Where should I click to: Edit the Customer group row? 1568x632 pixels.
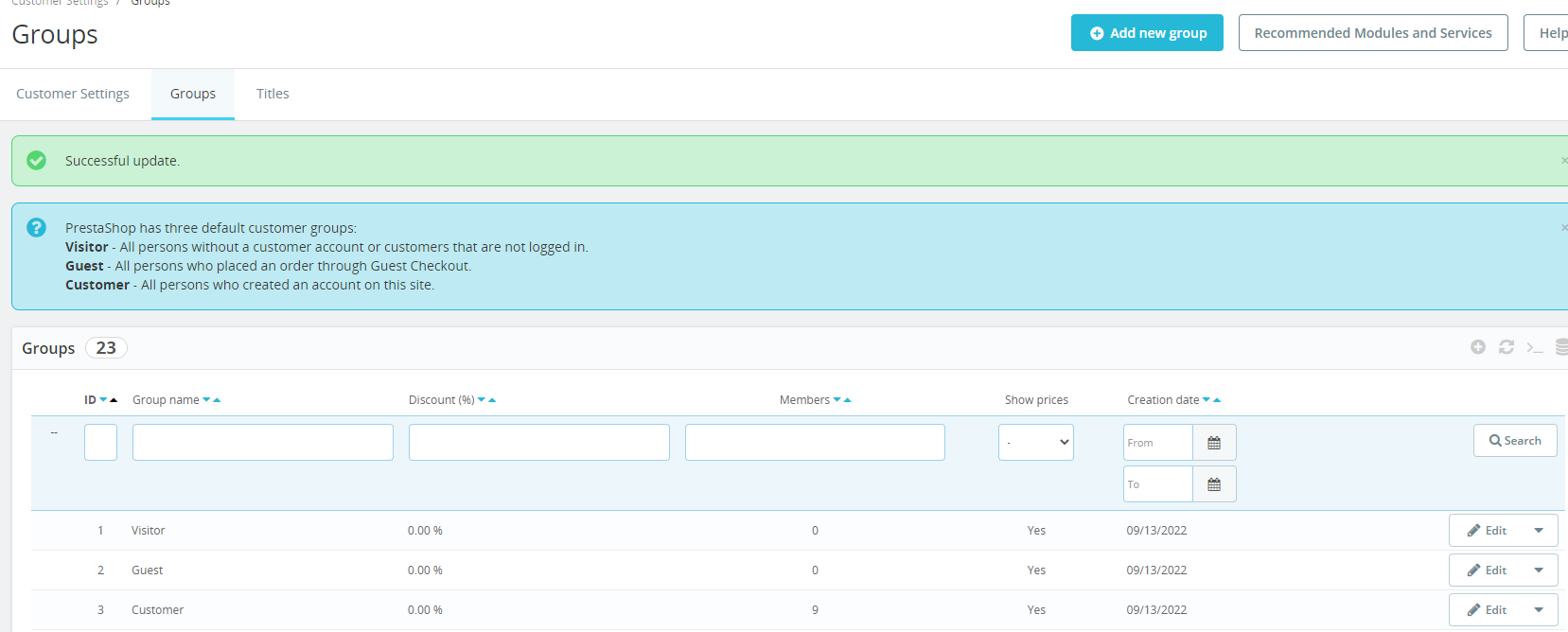1487,610
